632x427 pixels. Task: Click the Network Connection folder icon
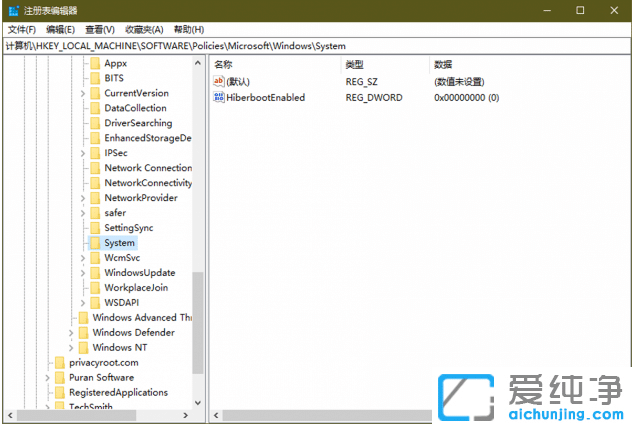pyautogui.click(x=95, y=168)
